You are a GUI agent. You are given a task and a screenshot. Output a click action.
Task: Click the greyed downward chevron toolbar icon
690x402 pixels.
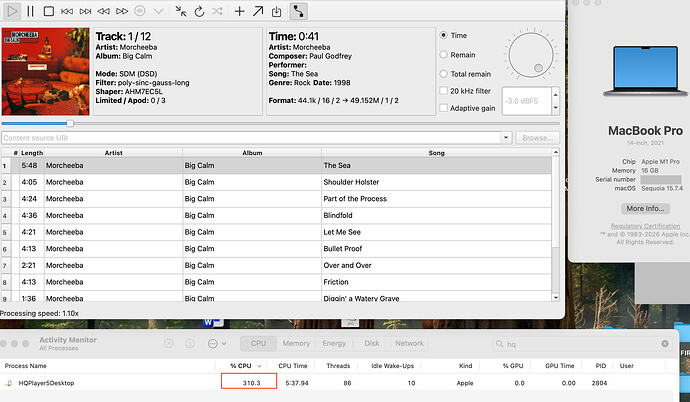(x=158, y=11)
